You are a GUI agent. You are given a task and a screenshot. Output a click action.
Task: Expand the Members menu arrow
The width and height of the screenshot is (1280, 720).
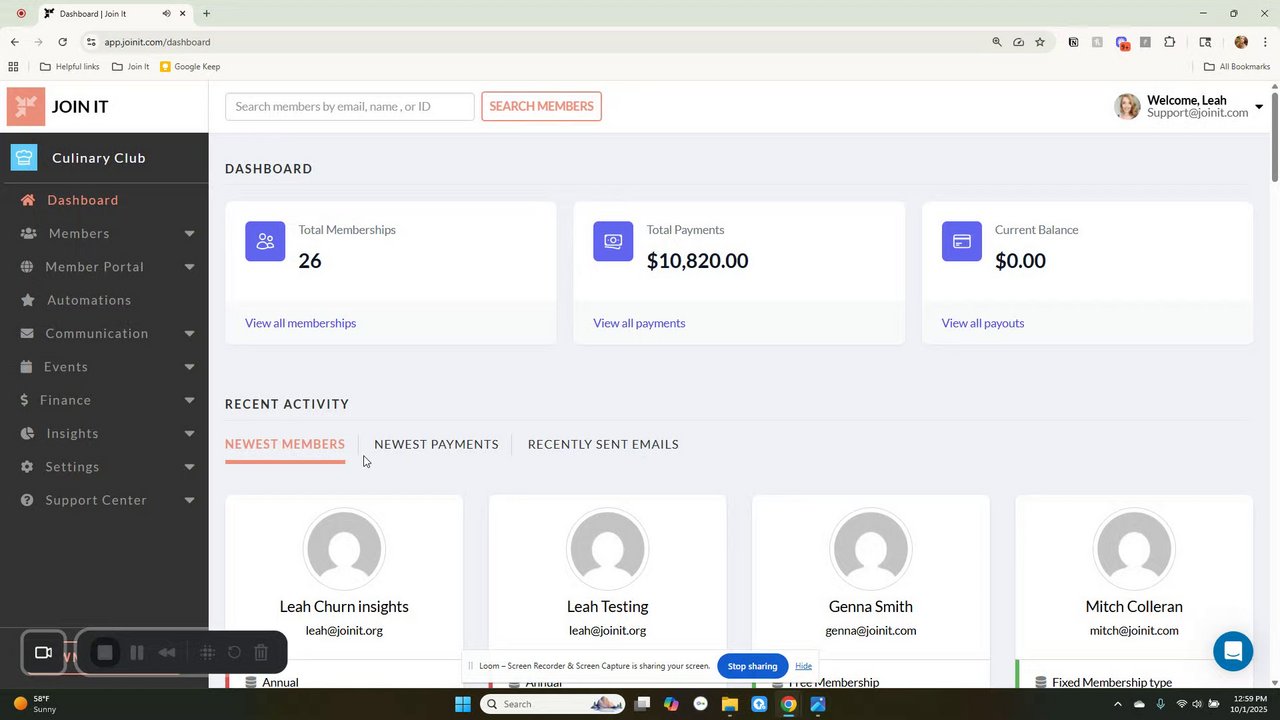pos(189,234)
